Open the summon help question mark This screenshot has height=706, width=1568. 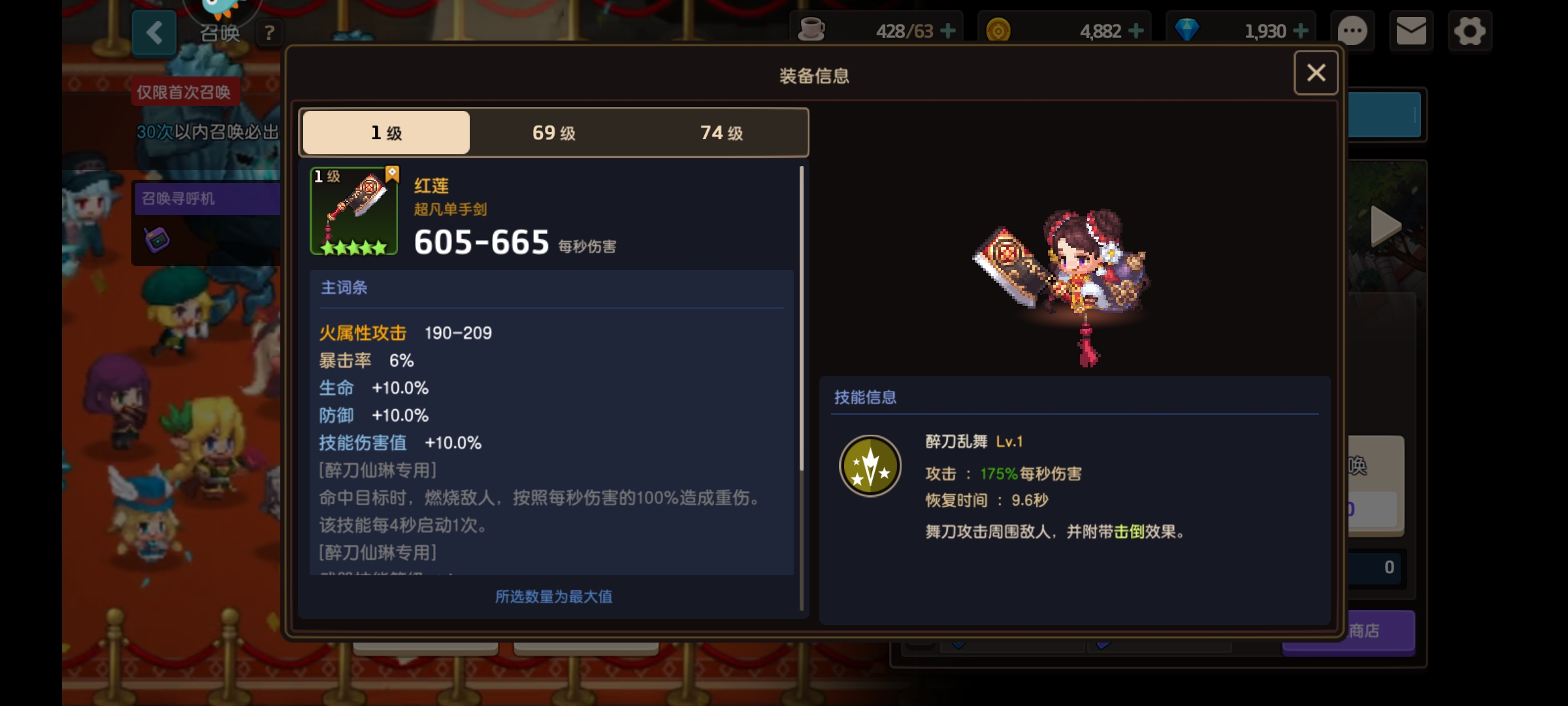point(269,32)
